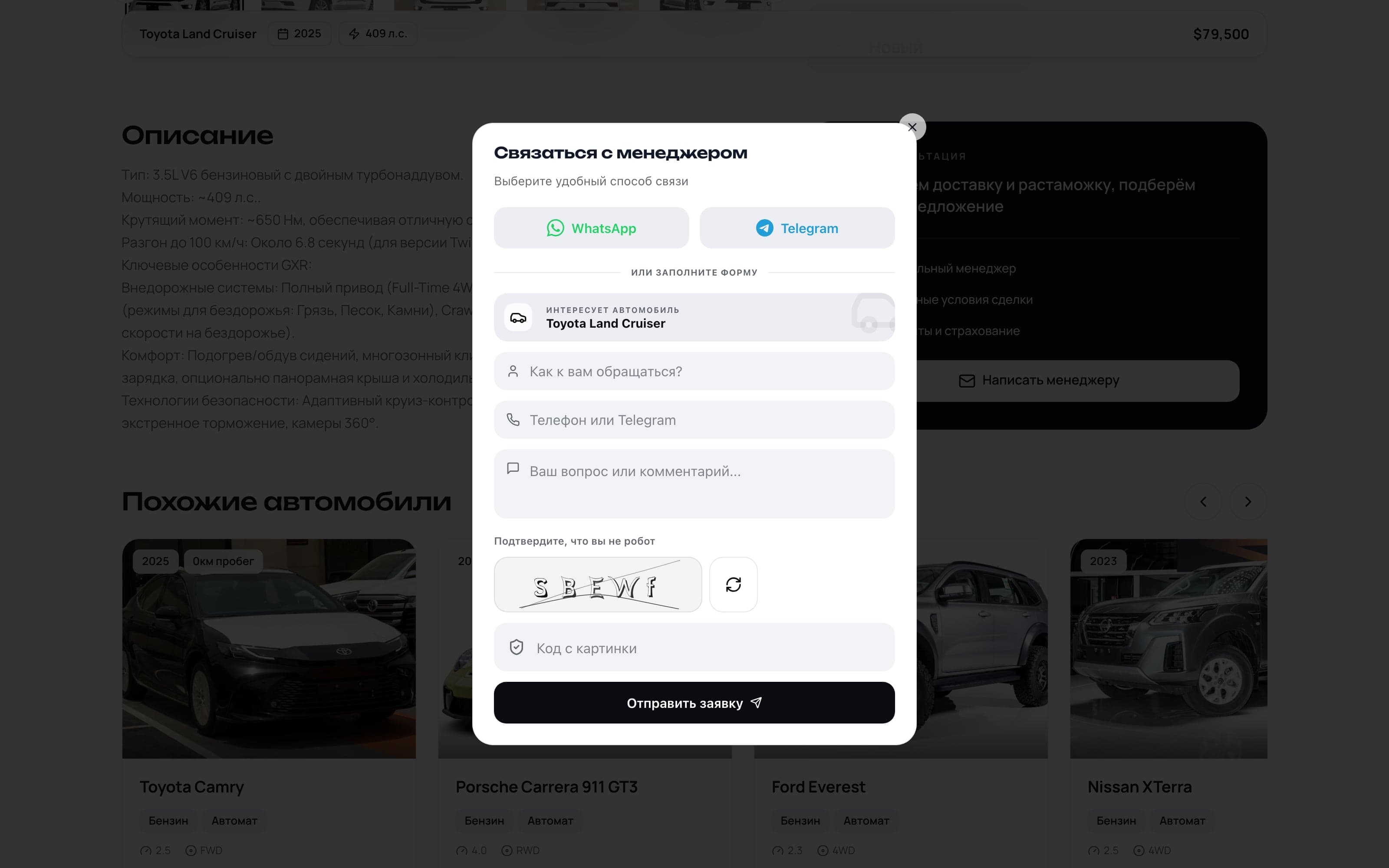Go to previous similar cars
This screenshot has height=868, width=1389.
(x=1203, y=502)
